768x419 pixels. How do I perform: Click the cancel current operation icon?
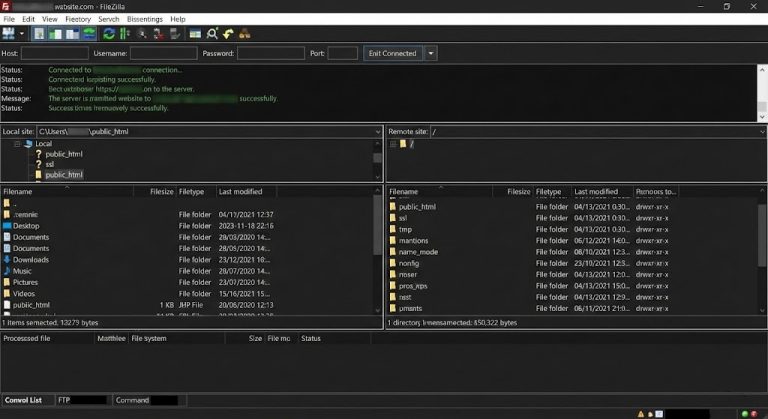pyautogui.click(x=142, y=33)
